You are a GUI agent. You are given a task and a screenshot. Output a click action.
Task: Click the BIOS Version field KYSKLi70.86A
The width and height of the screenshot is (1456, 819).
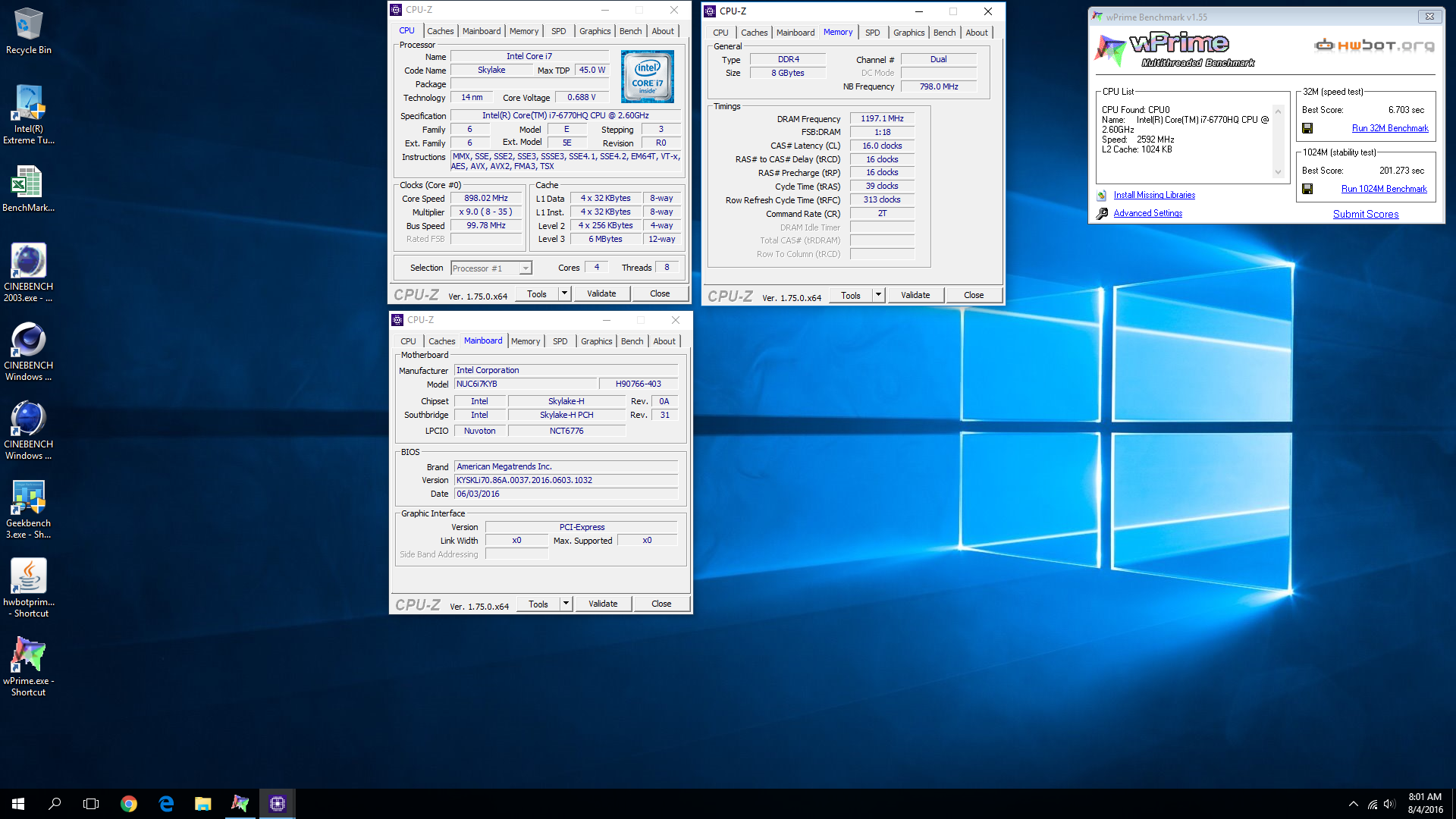click(566, 480)
